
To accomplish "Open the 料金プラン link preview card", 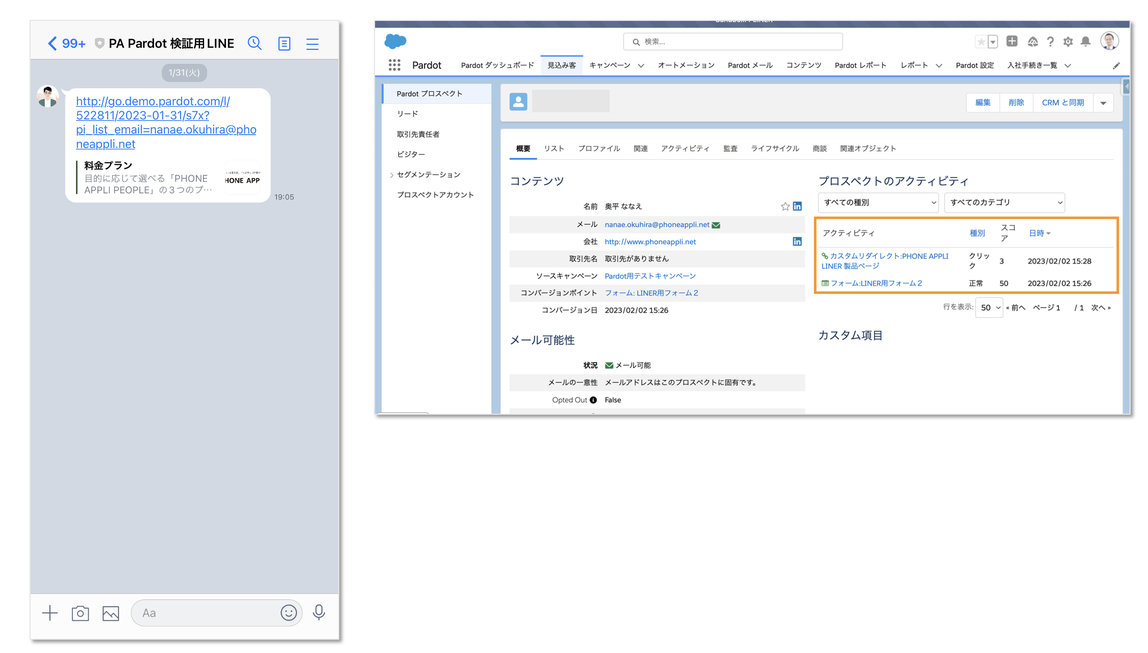I will (x=168, y=178).
